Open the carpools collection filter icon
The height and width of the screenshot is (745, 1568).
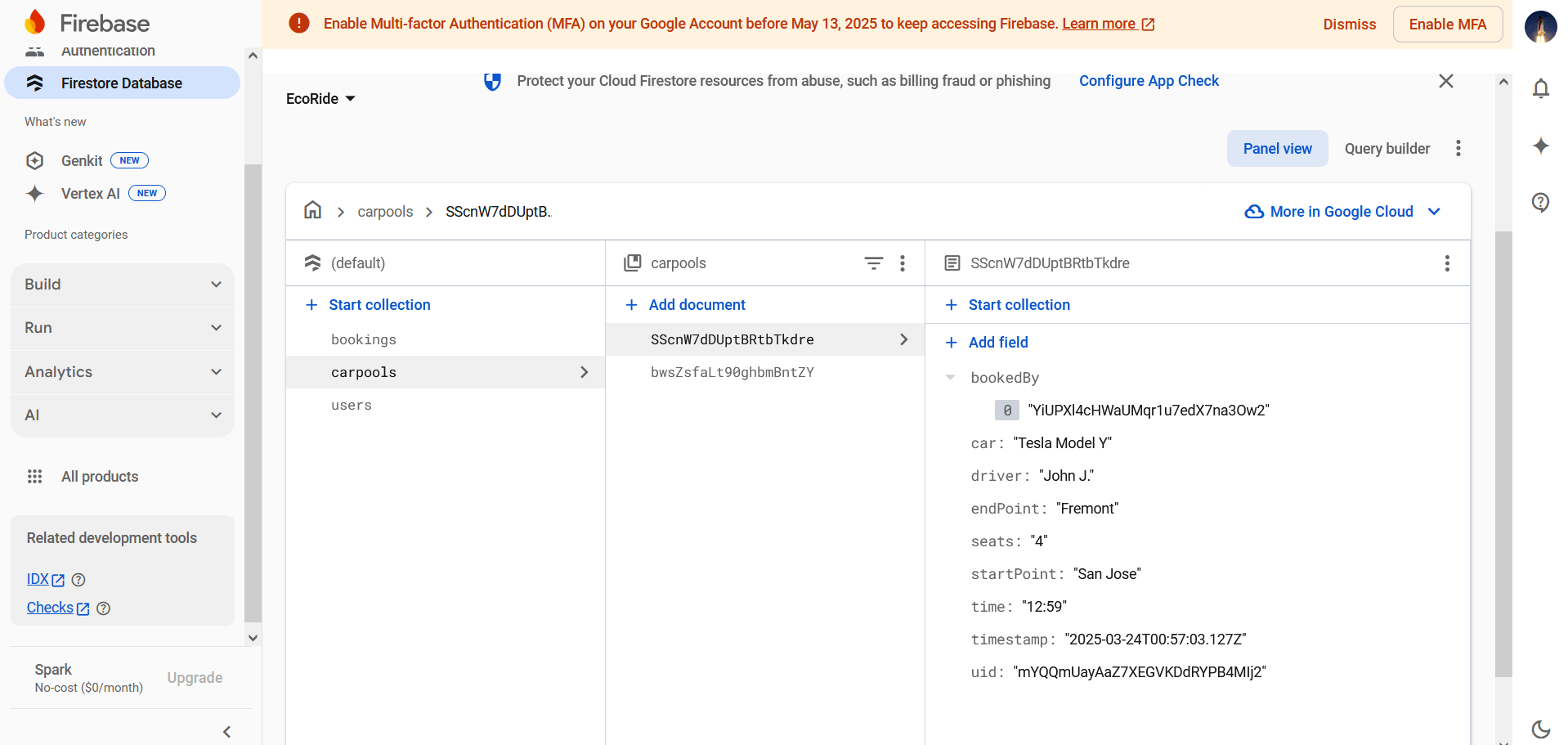pos(873,263)
